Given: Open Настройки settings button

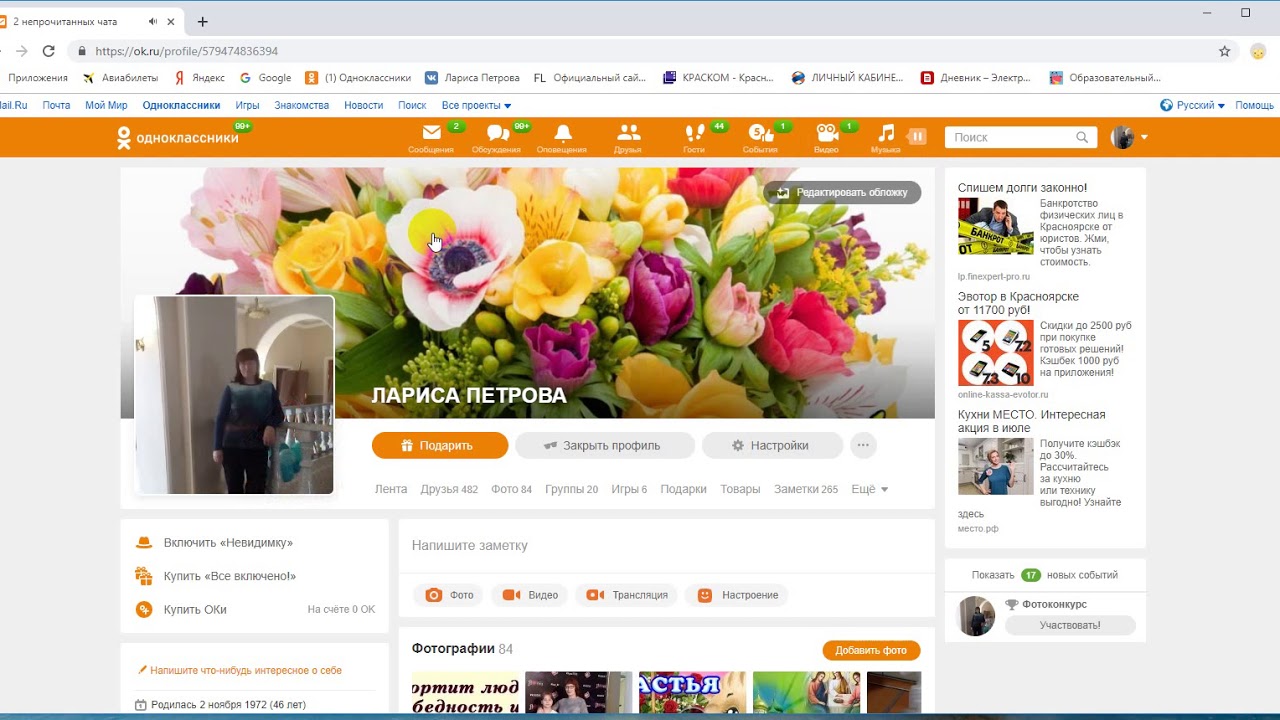Looking at the screenshot, I should click(x=772, y=445).
